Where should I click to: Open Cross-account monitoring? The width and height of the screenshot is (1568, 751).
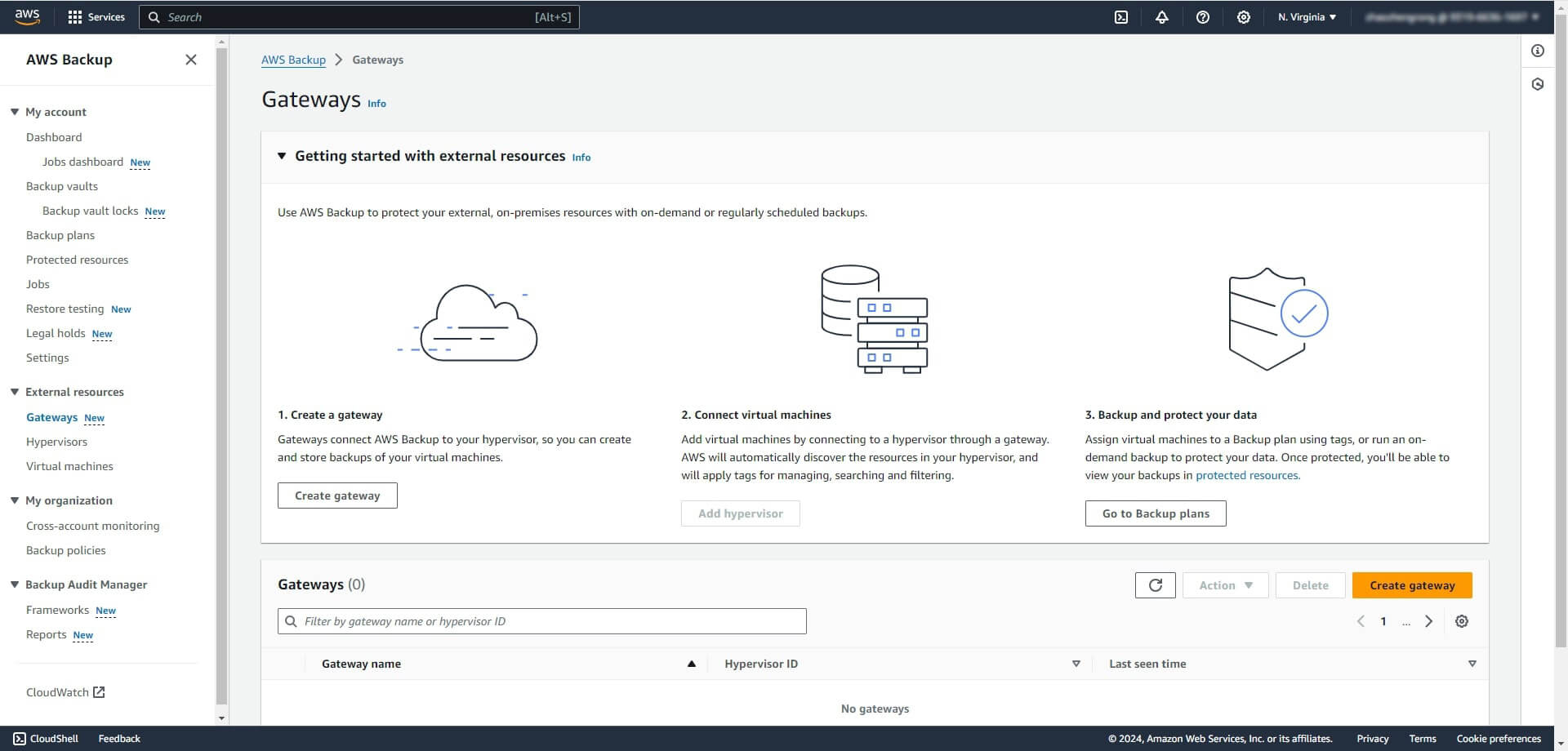point(92,526)
